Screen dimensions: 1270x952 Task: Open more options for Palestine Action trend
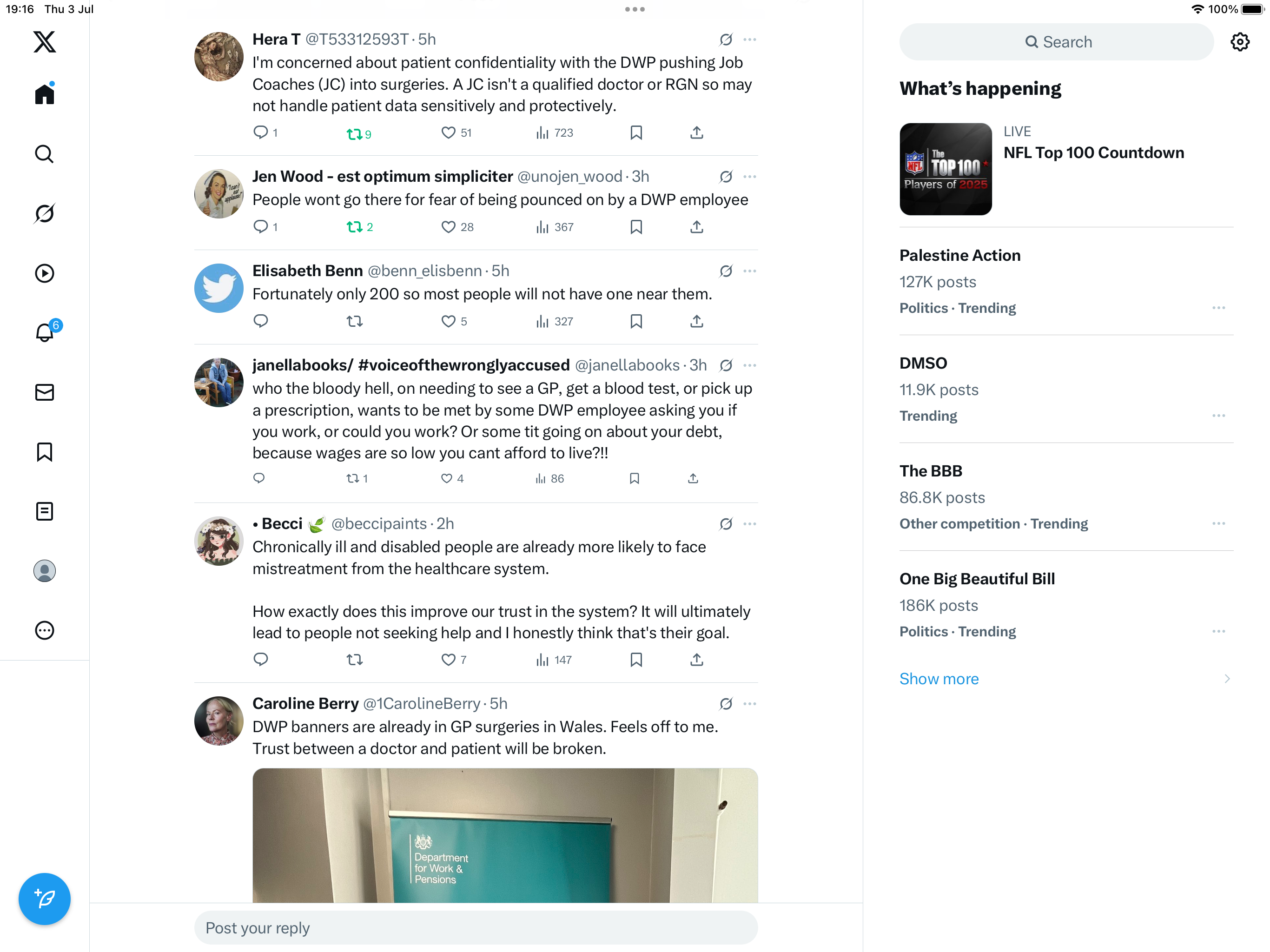(x=1218, y=308)
